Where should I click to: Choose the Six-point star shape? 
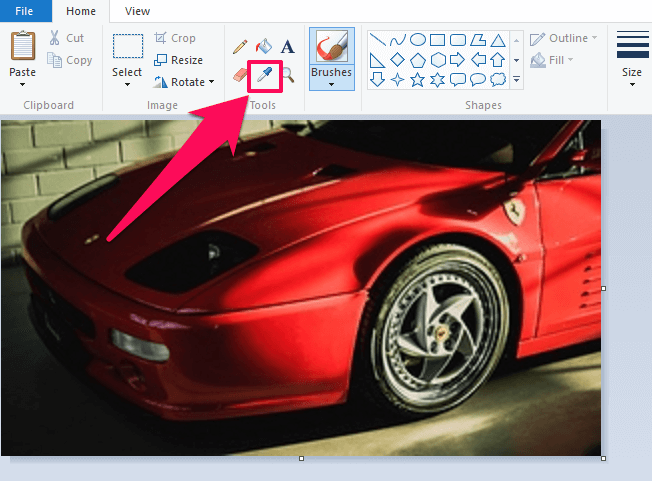point(437,79)
